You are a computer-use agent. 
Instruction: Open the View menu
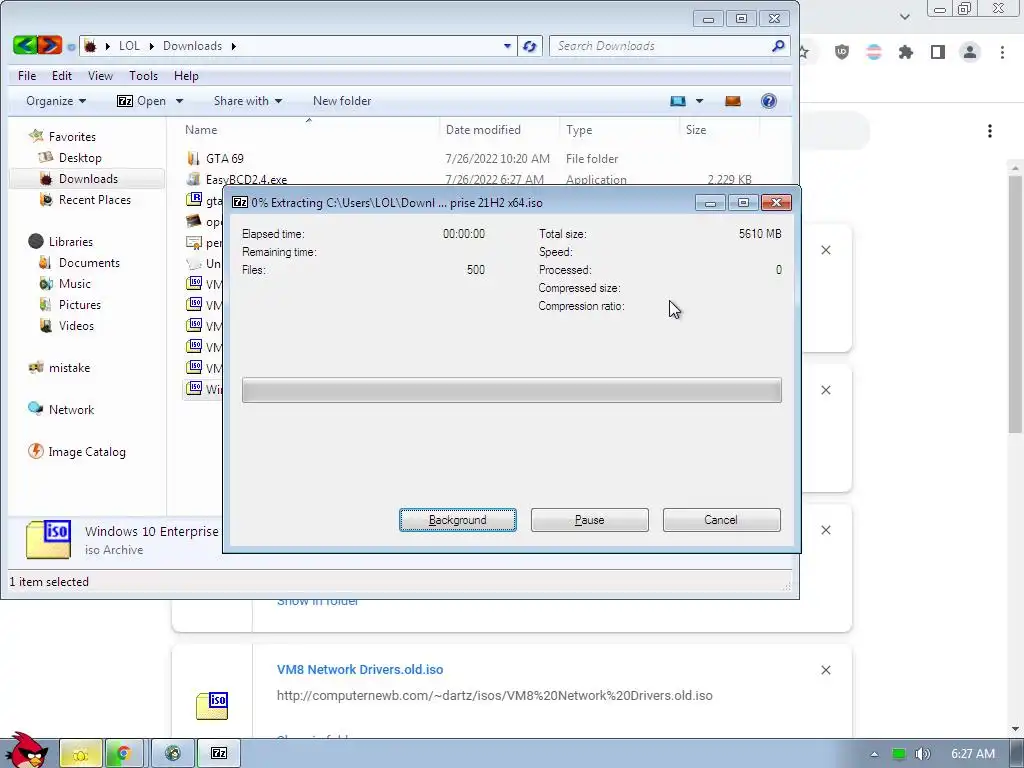coord(101,76)
